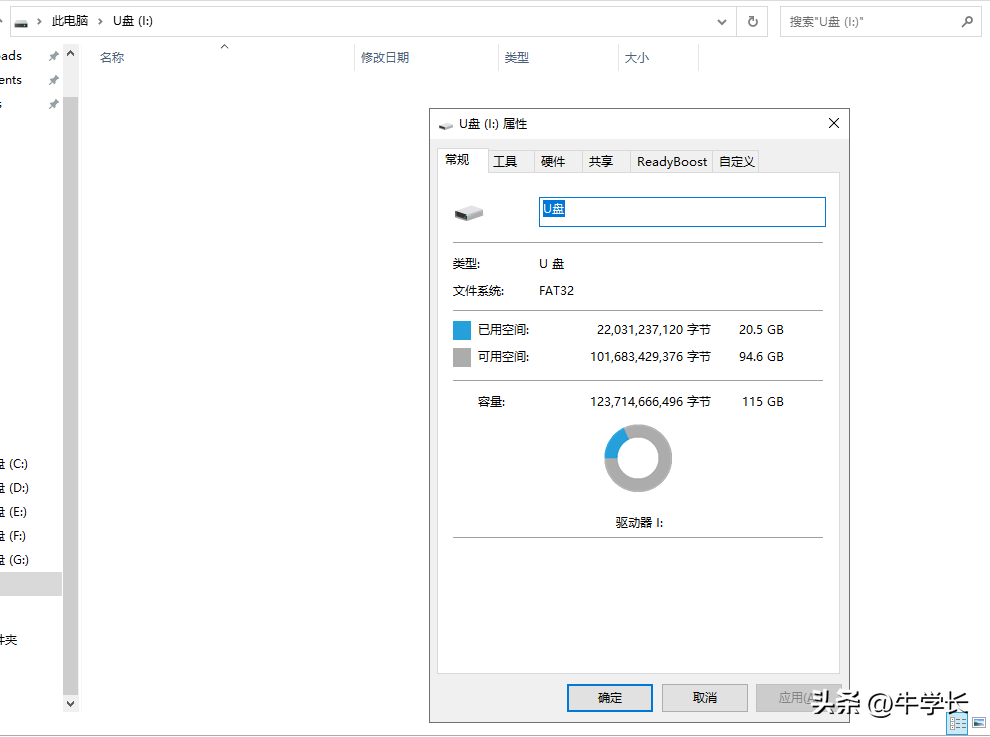Refresh the U盘 (I:) folder view
Image resolution: width=990 pixels, height=737 pixels.
(752, 21)
